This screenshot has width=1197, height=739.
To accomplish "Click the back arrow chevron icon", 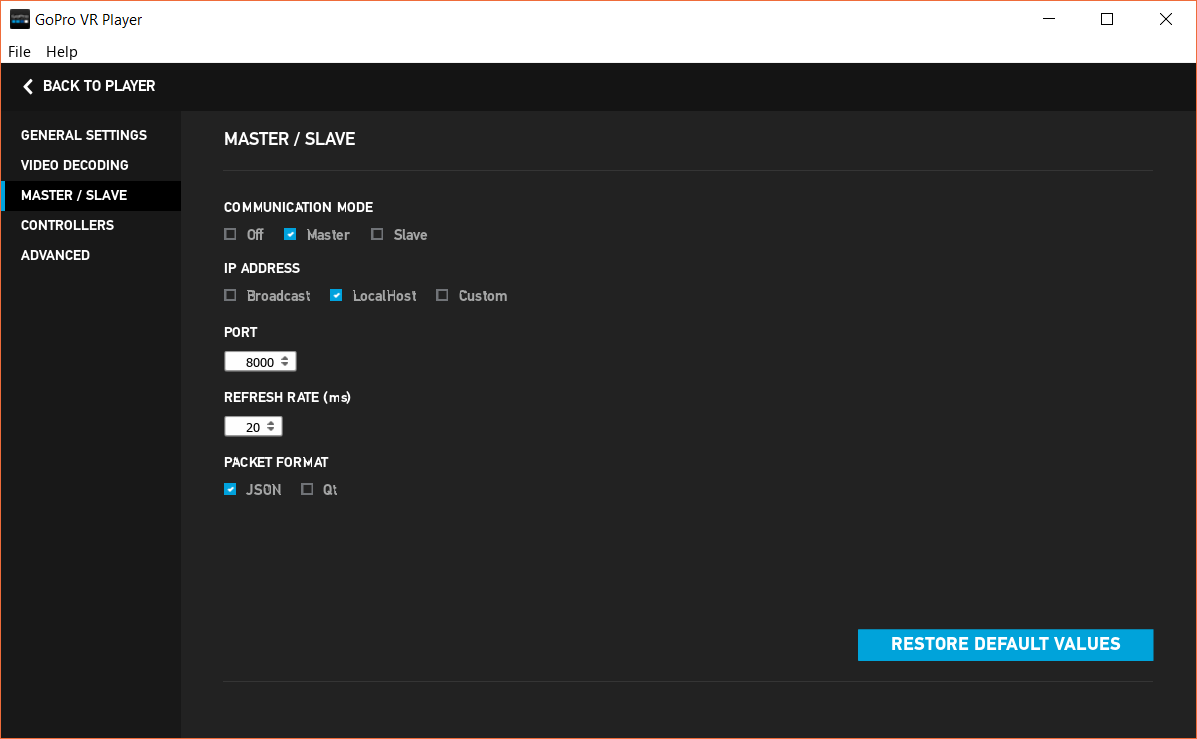I will (28, 87).
